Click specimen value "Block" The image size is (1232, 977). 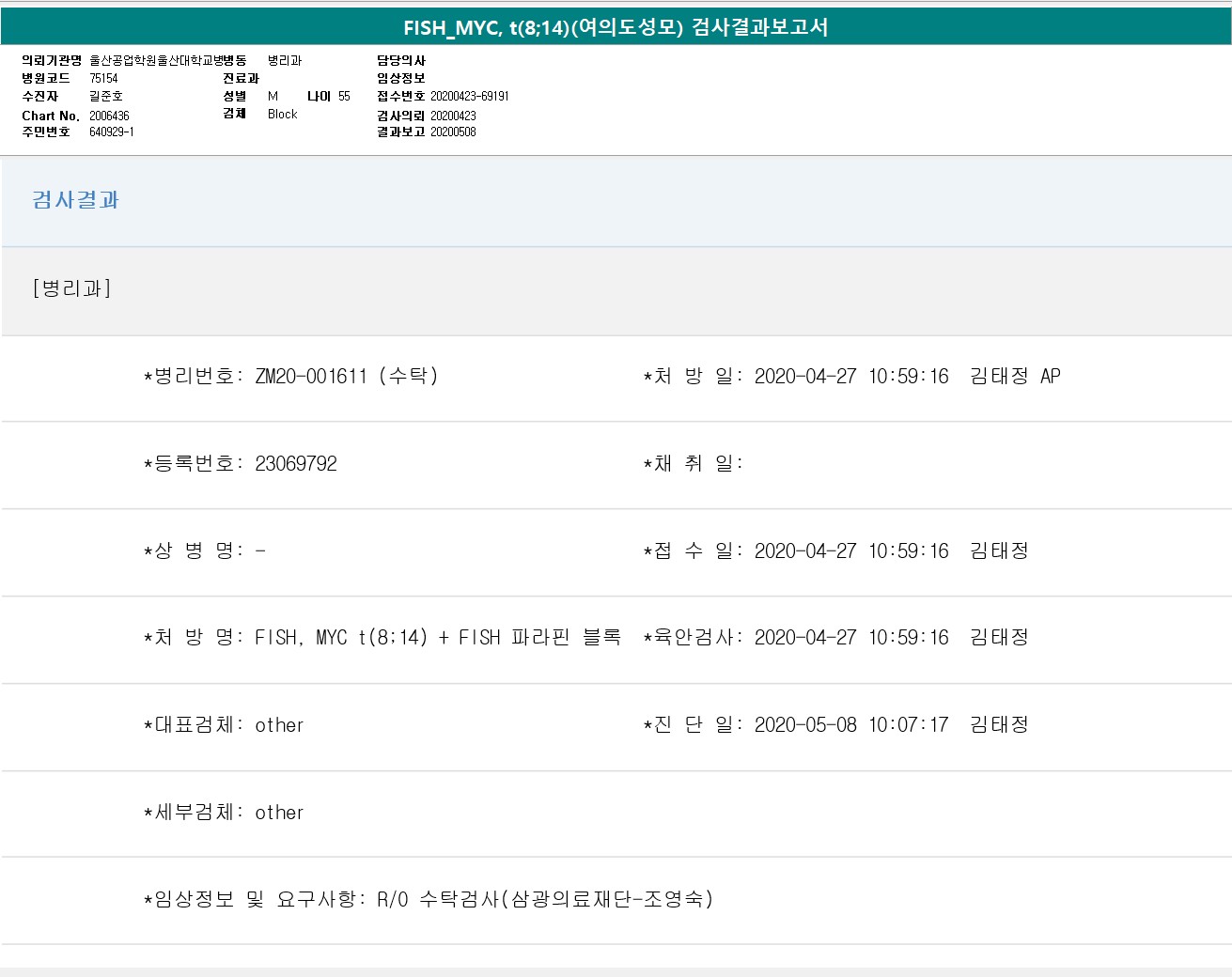click(282, 115)
